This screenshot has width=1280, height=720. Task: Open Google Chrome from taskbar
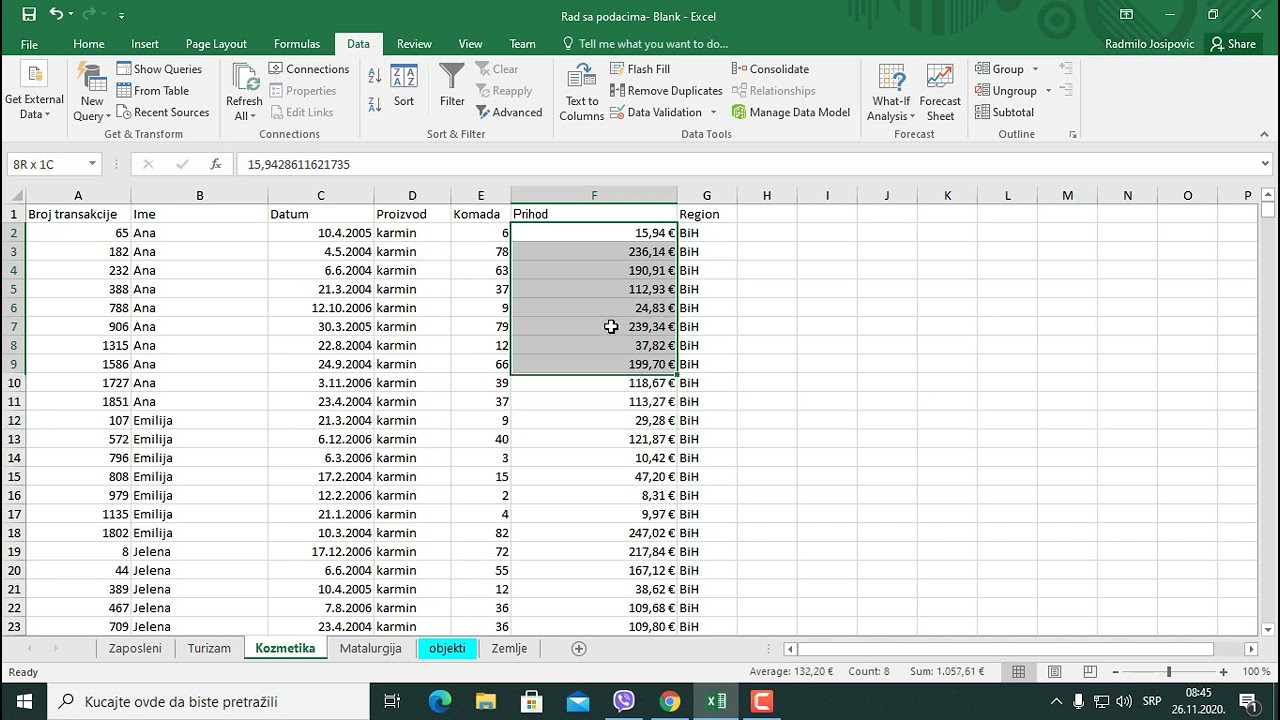coord(670,701)
